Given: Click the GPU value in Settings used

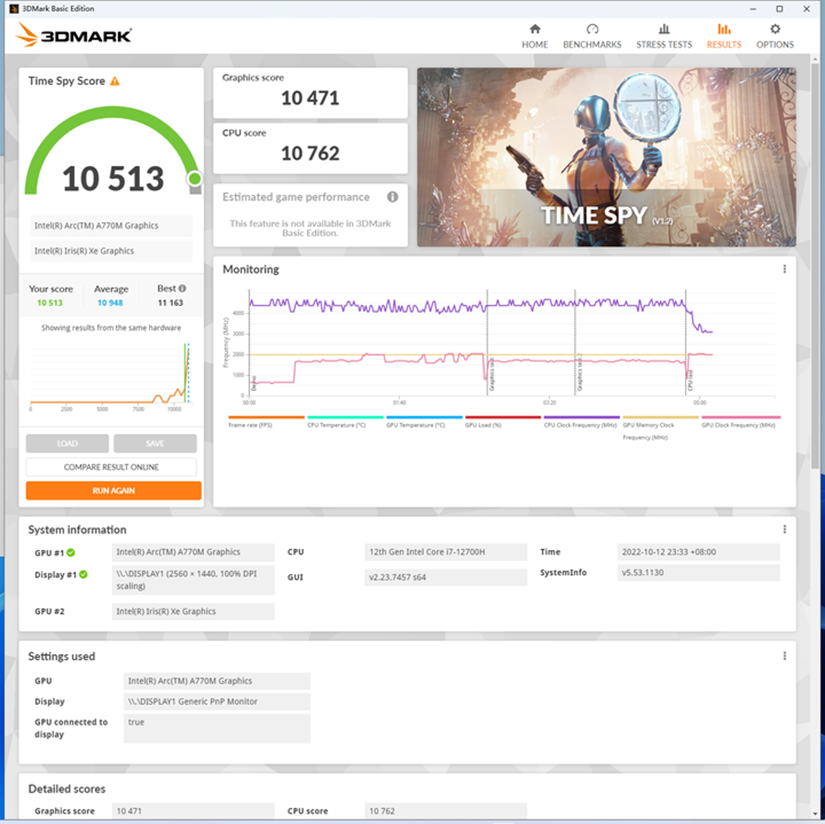Looking at the screenshot, I should pos(217,681).
